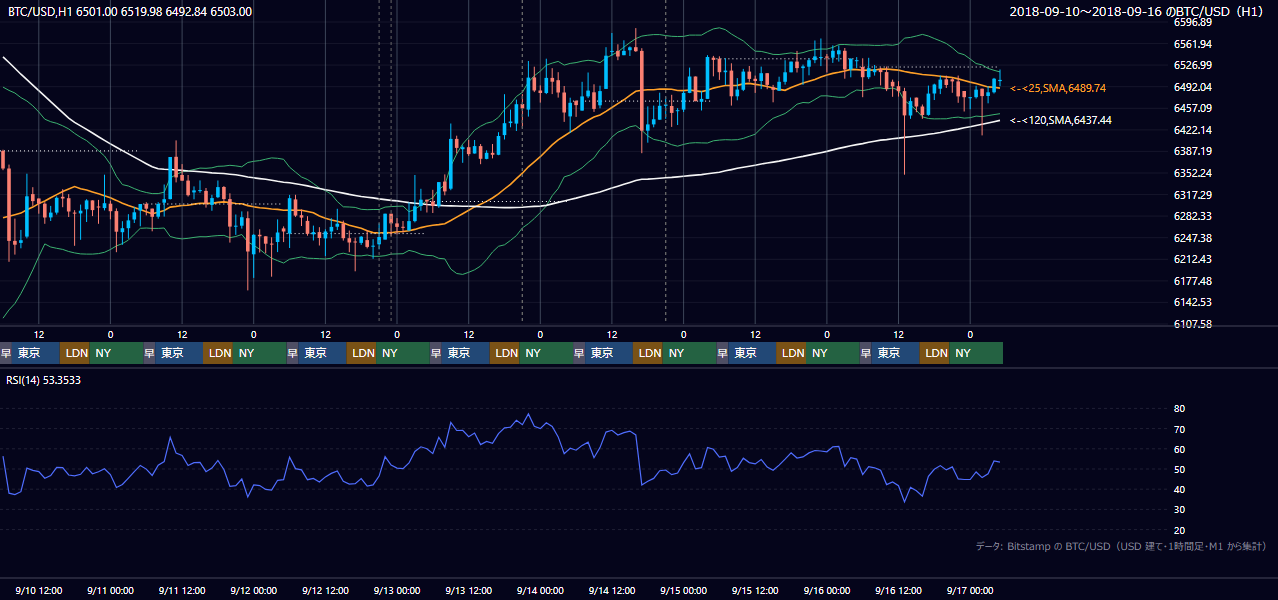The height and width of the screenshot is (600, 1278).
Task: Click price axis value 6387.19
Action: click(1193, 151)
